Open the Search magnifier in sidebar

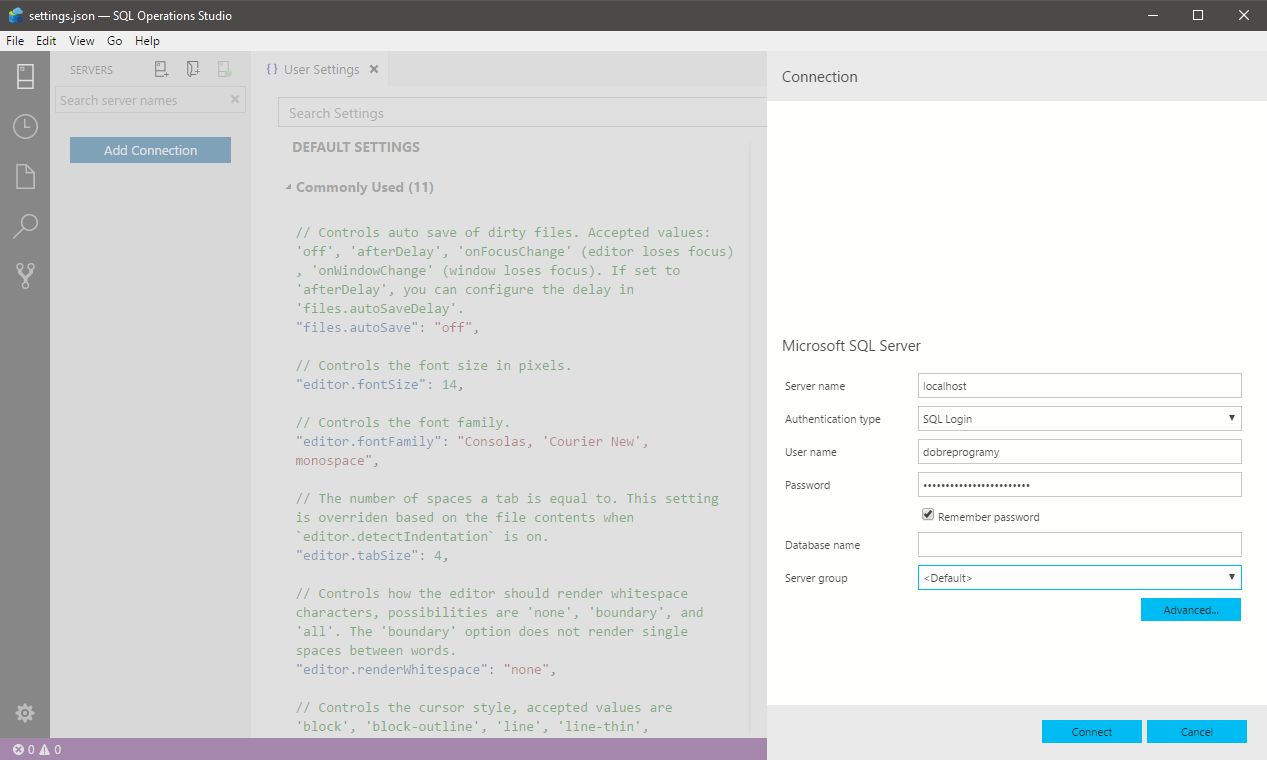click(x=25, y=226)
